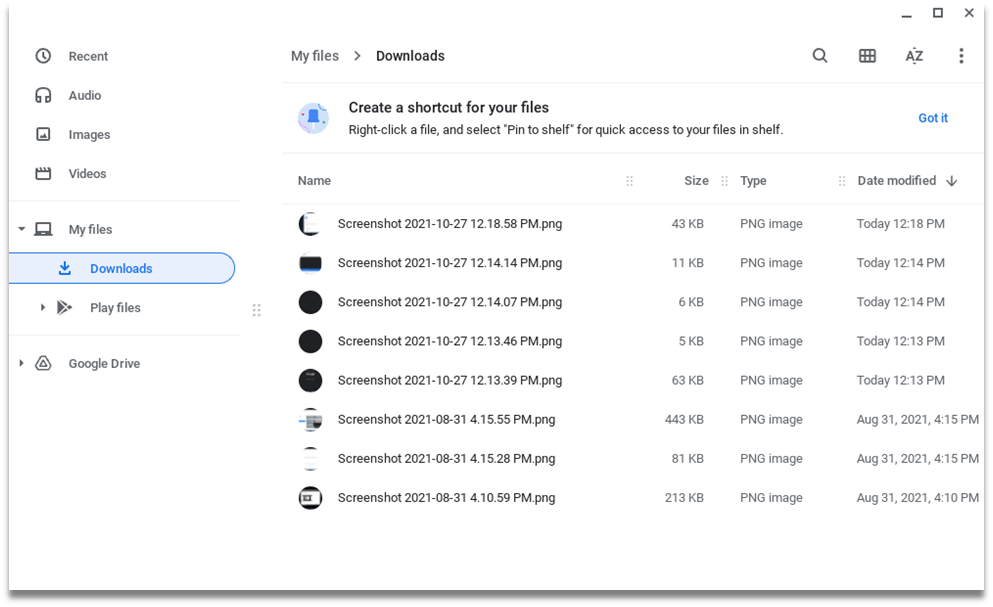Expand the Google Drive tree item

tap(21, 363)
